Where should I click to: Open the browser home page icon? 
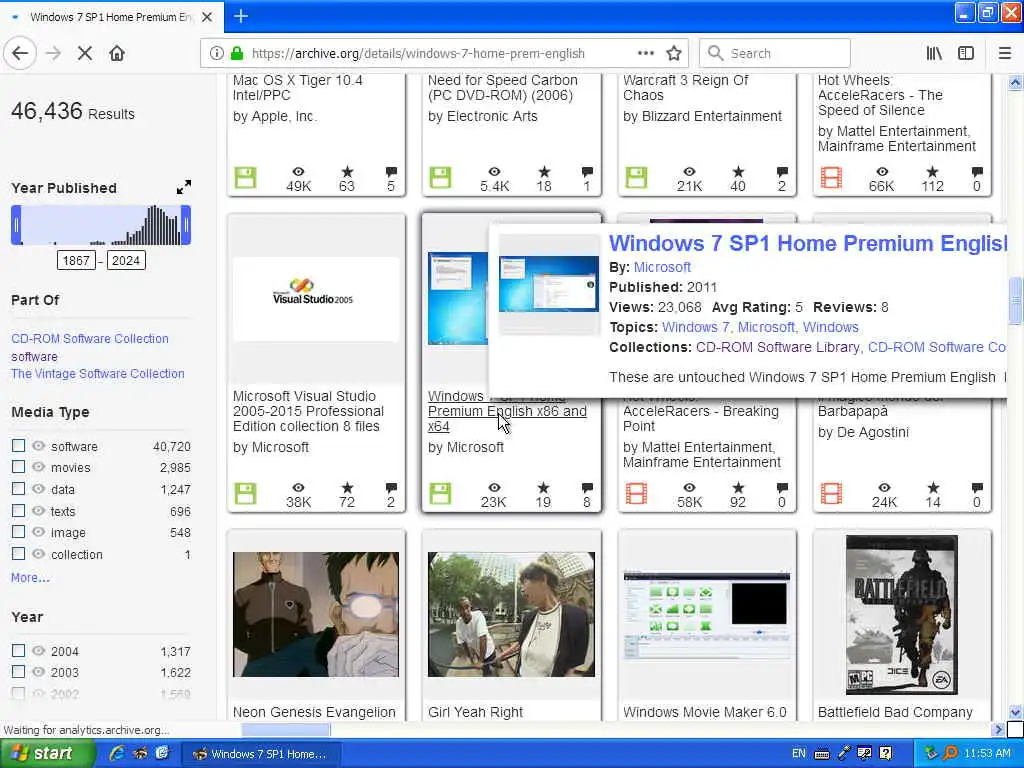pyautogui.click(x=117, y=54)
